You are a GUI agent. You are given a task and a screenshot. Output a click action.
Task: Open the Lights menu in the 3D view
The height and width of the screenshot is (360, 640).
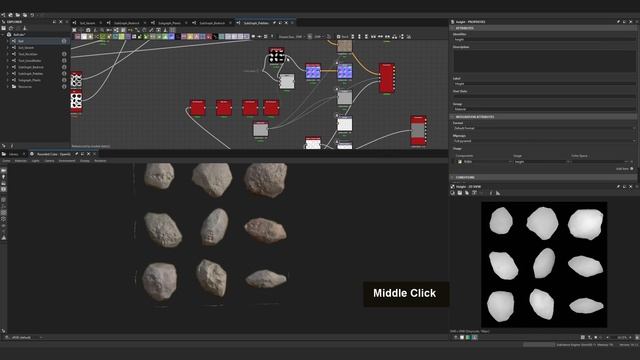(x=36, y=161)
